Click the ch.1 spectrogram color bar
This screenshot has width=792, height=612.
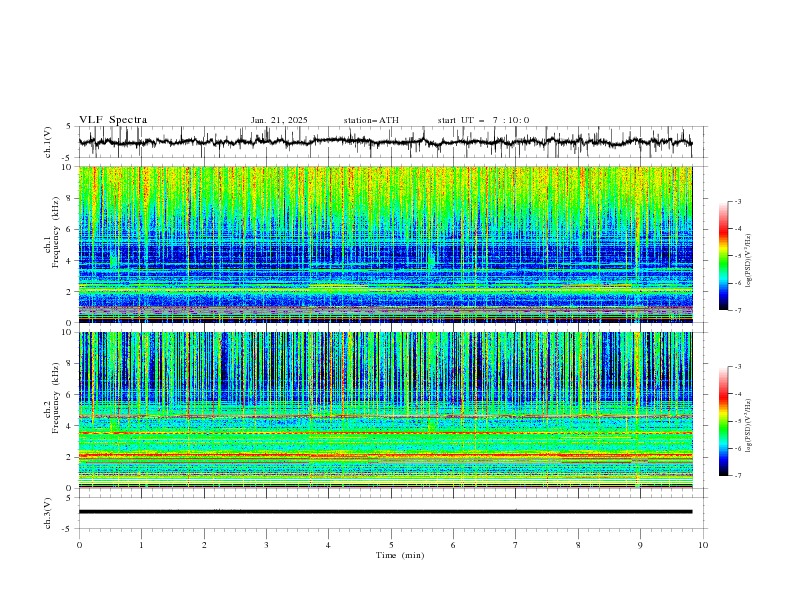723,256
